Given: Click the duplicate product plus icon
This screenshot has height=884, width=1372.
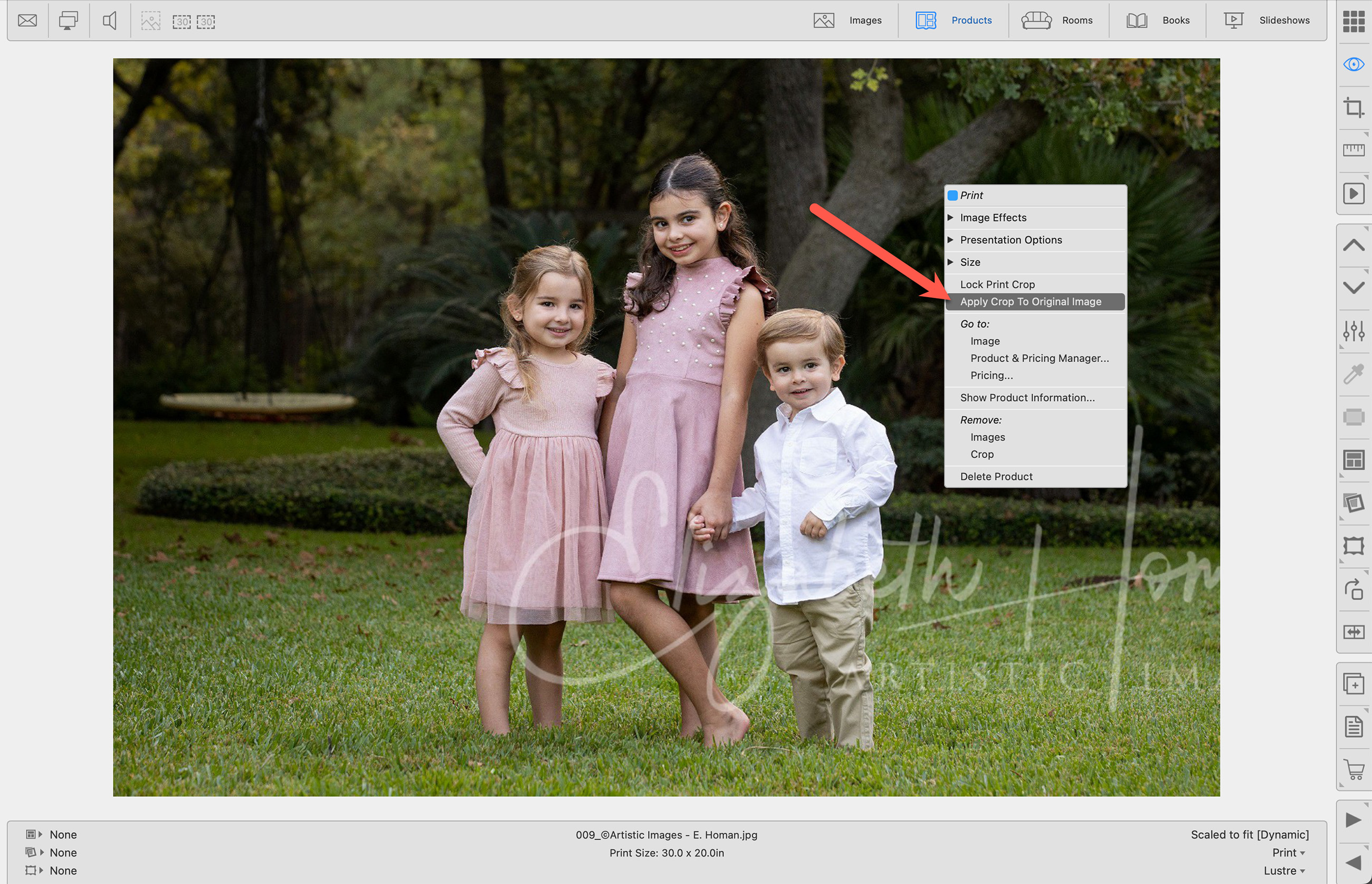Looking at the screenshot, I should point(1353,683).
